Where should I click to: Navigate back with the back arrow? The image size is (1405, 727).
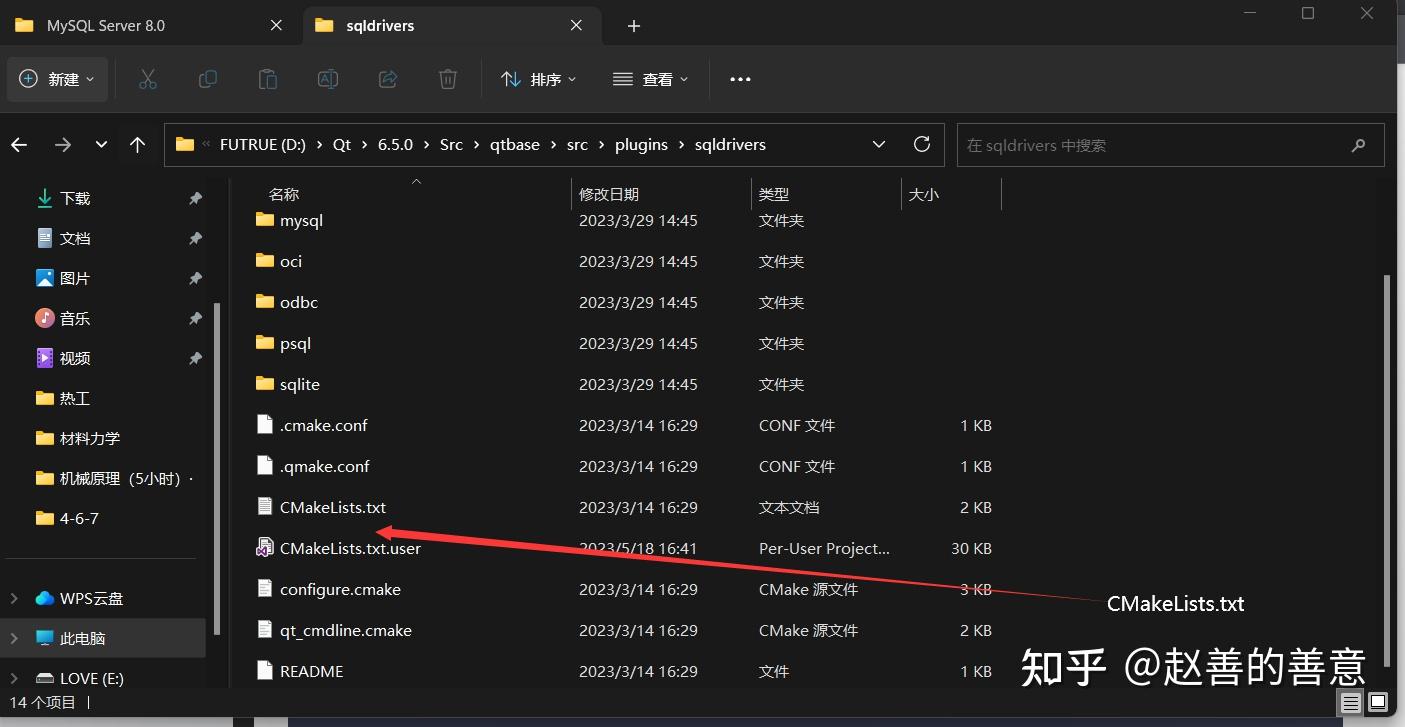point(19,144)
